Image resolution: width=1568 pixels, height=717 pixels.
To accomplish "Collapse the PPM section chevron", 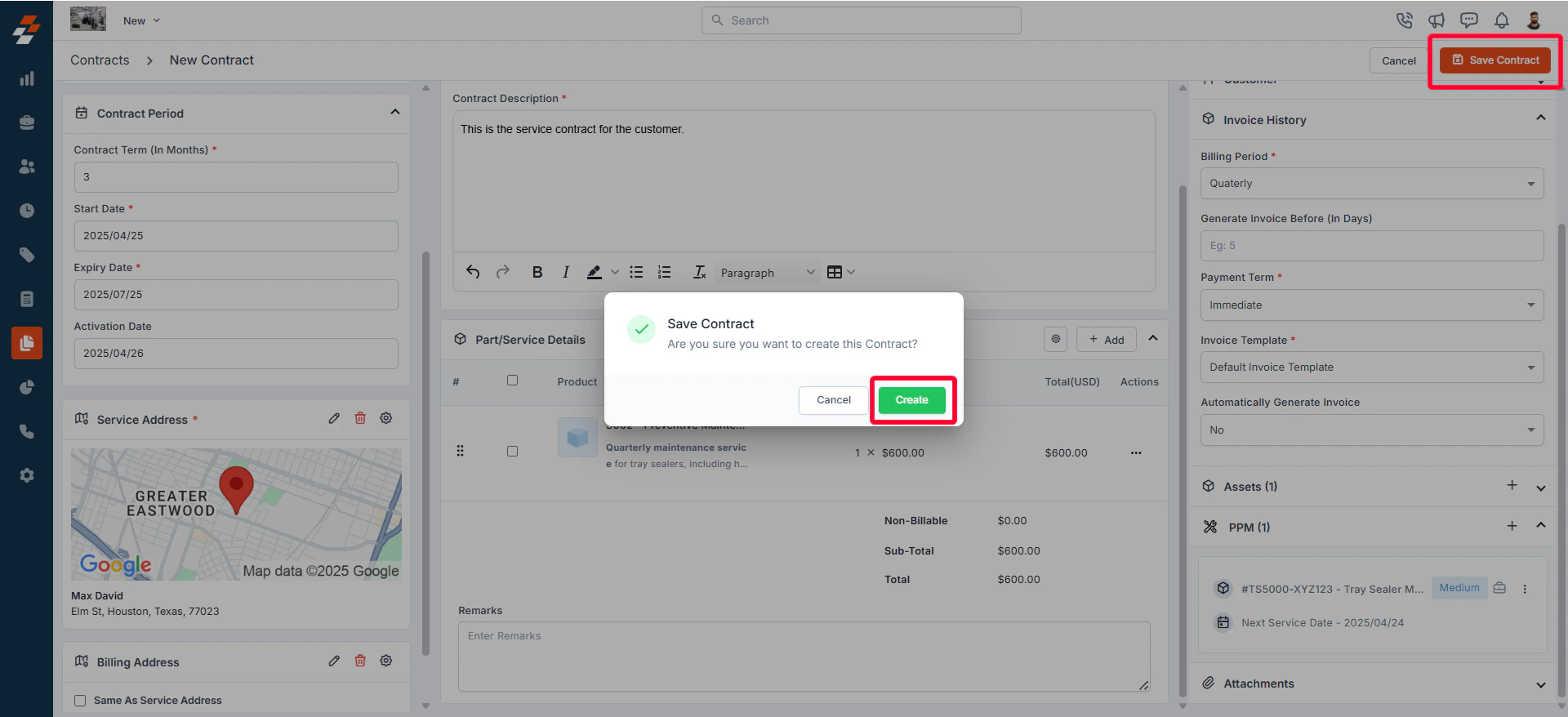I will tap(1541, 525).
